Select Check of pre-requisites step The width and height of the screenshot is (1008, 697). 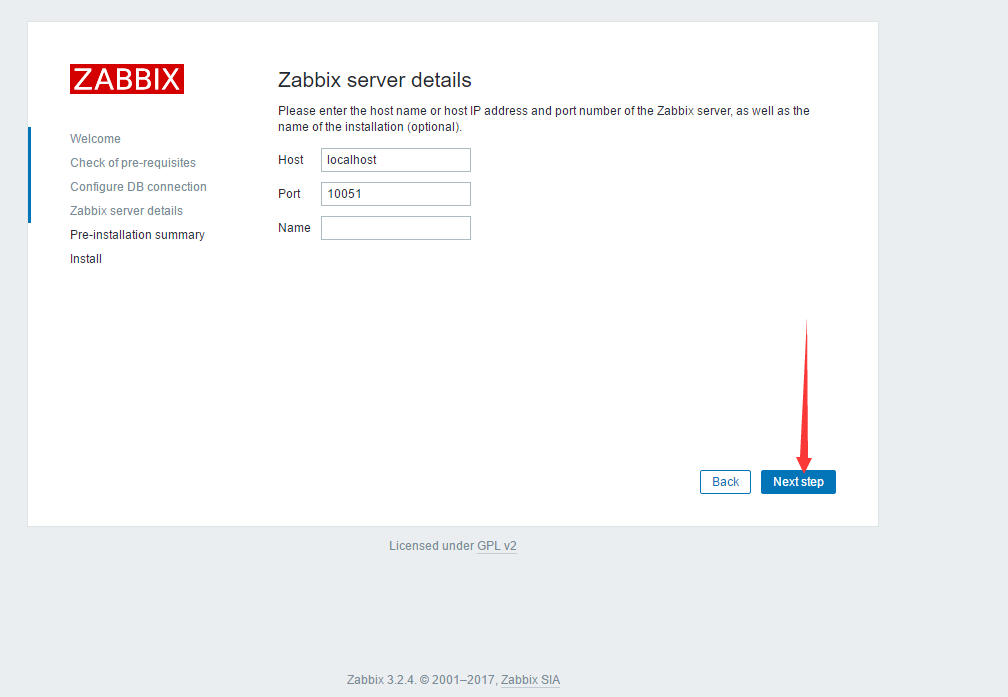point(133,163)
